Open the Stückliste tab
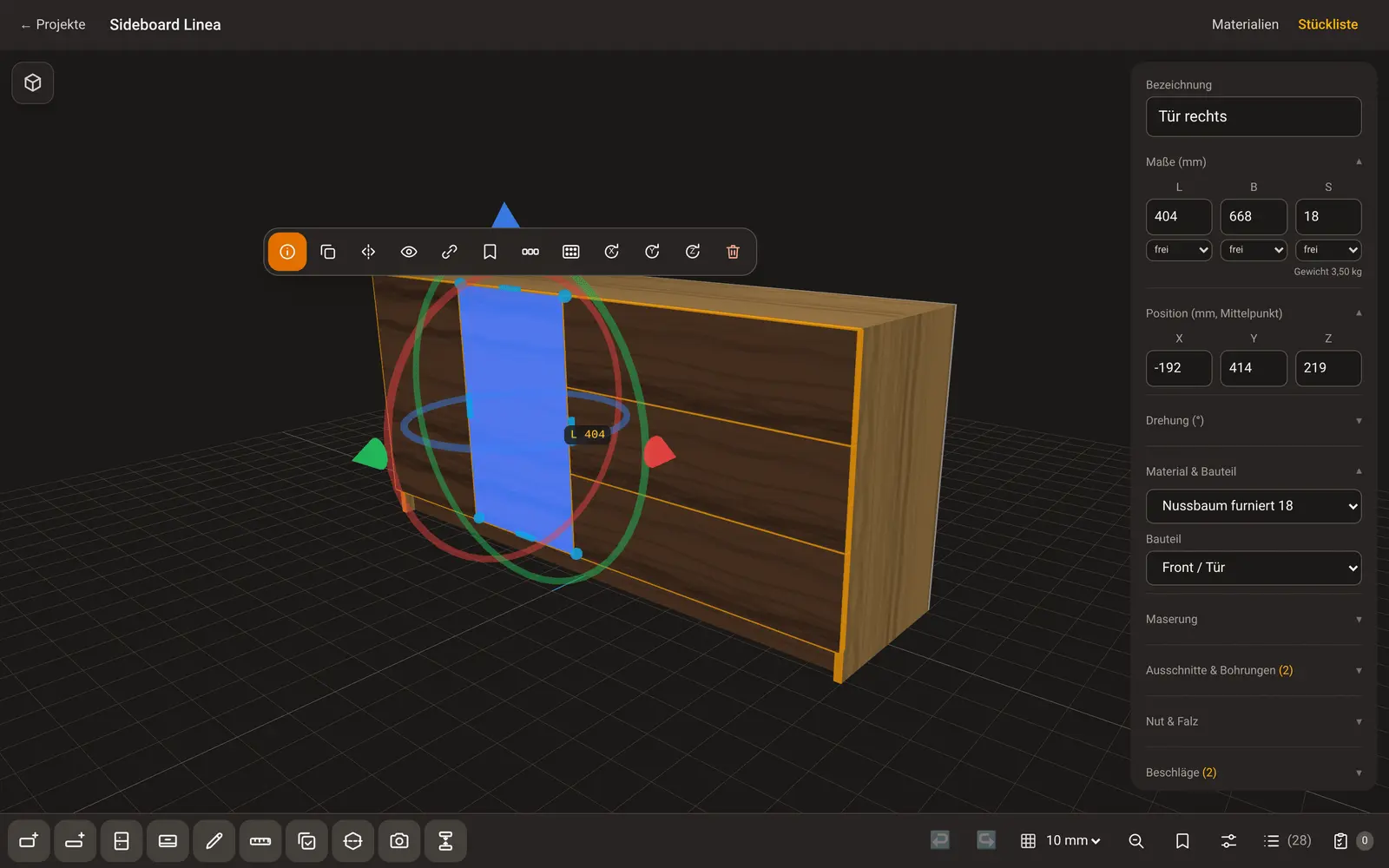 1327,24
